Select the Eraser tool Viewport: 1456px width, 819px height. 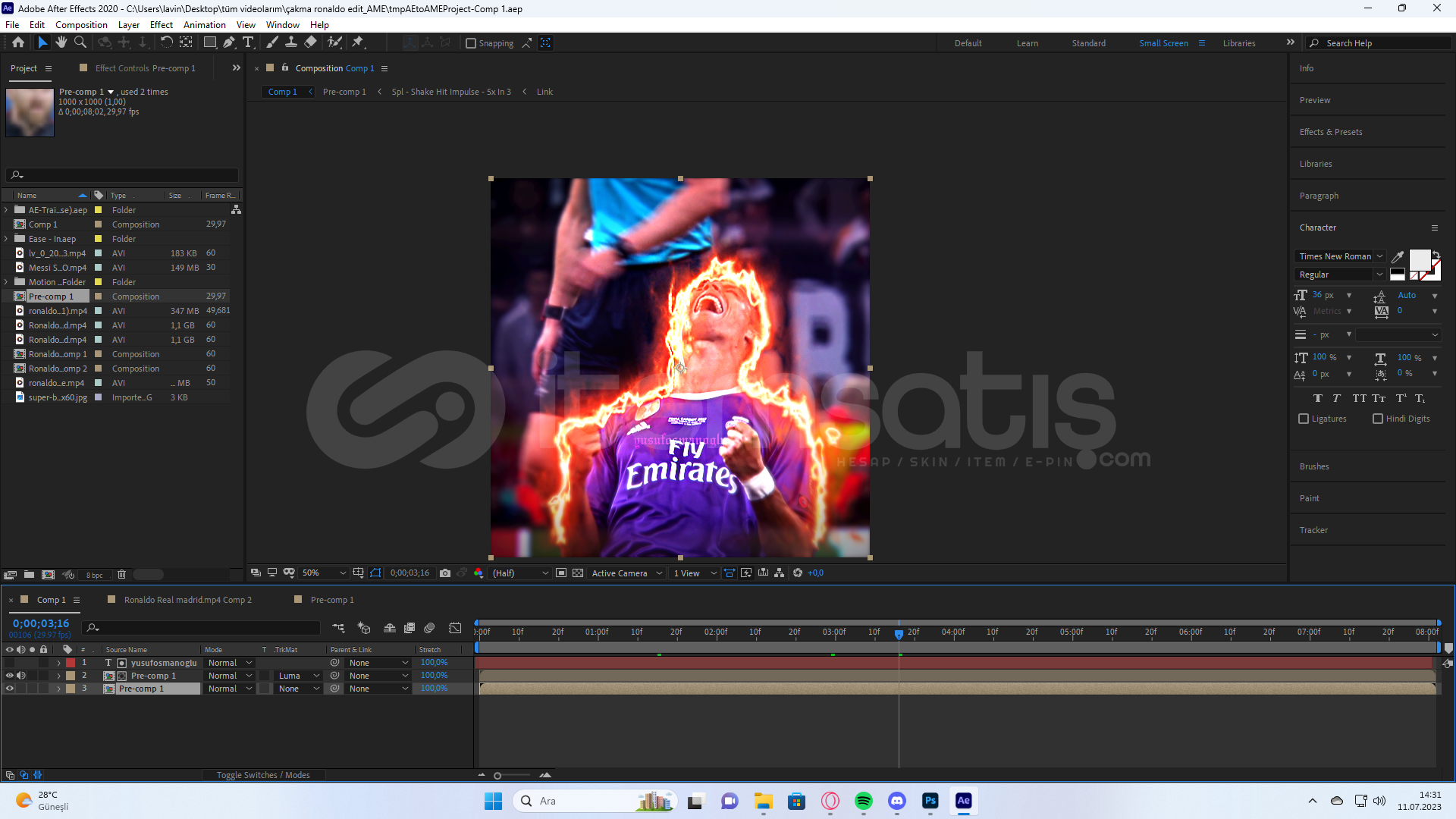pos(310,42)
